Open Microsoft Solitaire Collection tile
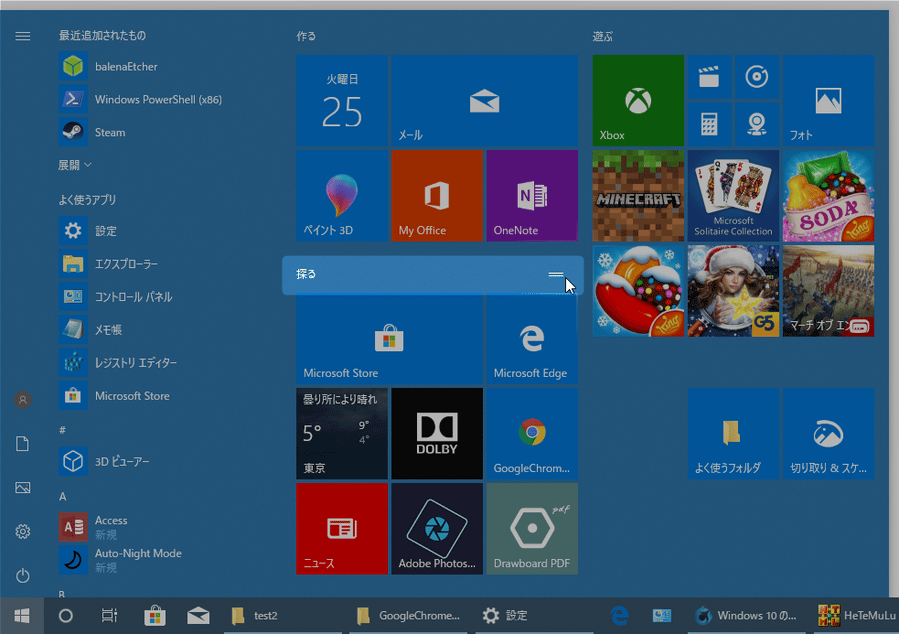This screenshot has width=899, height=634. pyautogui.click(x=733, y=196)
